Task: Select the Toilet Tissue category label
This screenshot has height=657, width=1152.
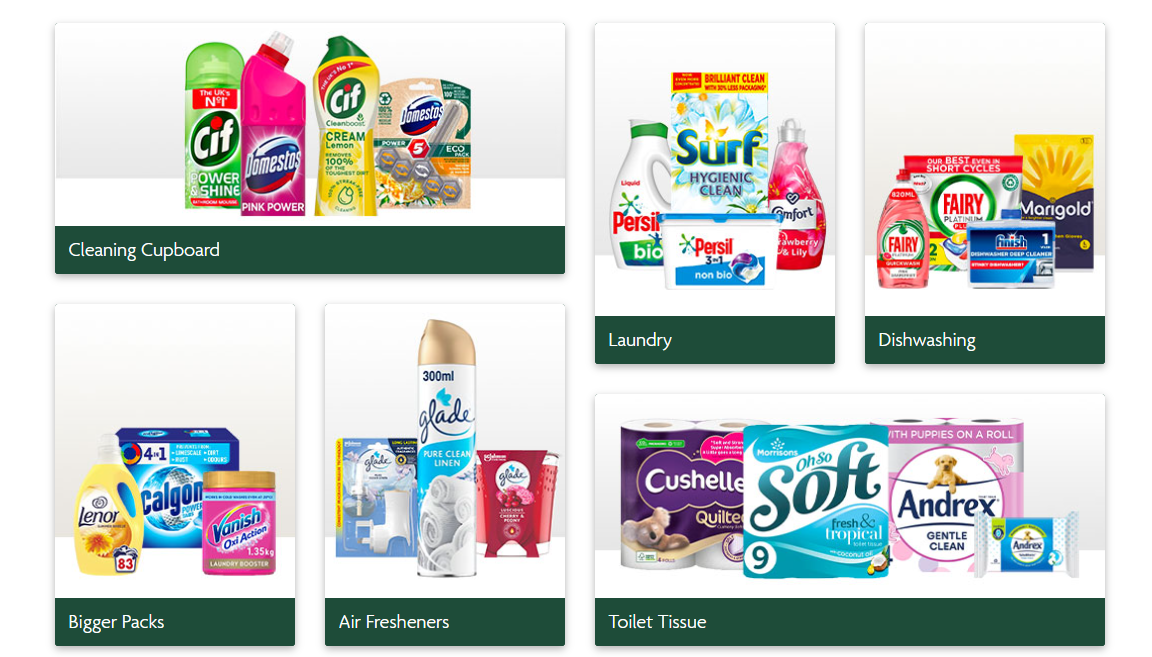Action: point(658,622)
